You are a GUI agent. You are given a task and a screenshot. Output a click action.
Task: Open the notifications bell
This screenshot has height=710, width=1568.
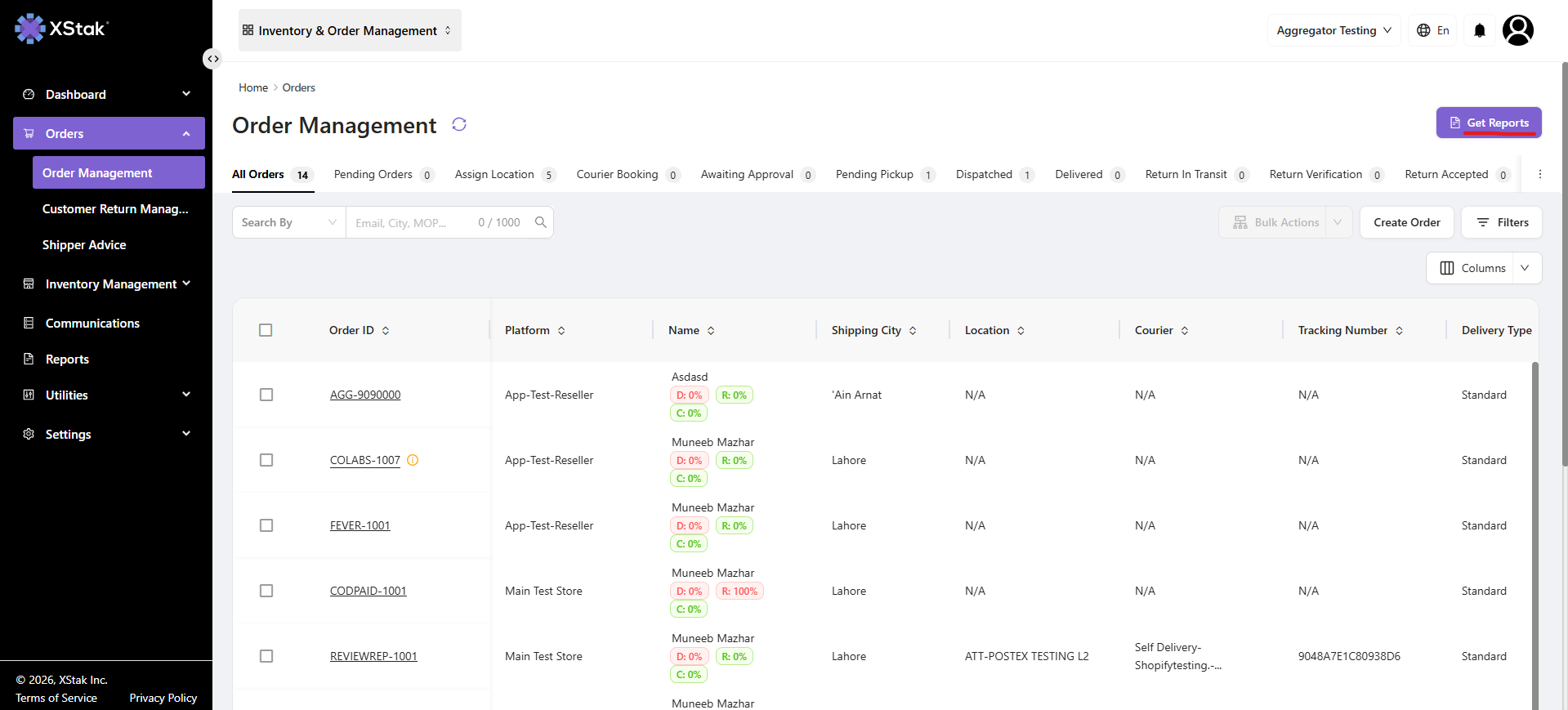[1480, 30]
